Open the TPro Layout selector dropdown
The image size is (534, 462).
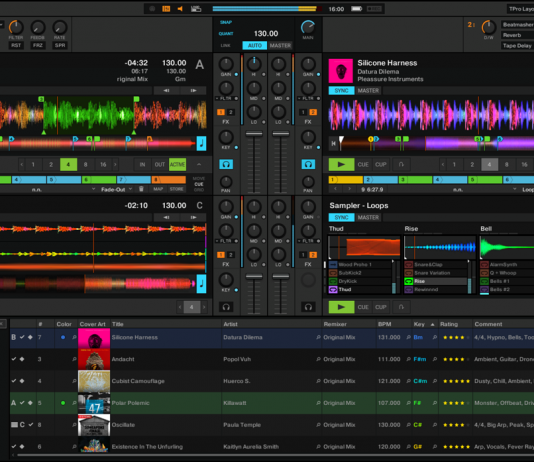pos(520,9)
